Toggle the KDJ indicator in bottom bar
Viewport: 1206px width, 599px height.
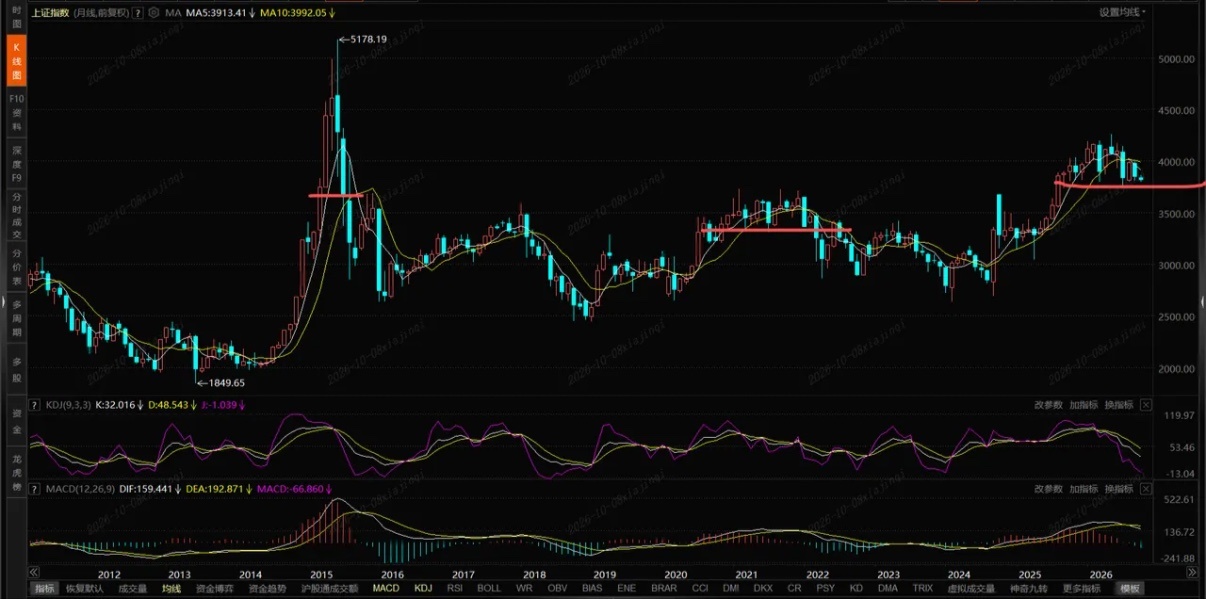(423, 588)
